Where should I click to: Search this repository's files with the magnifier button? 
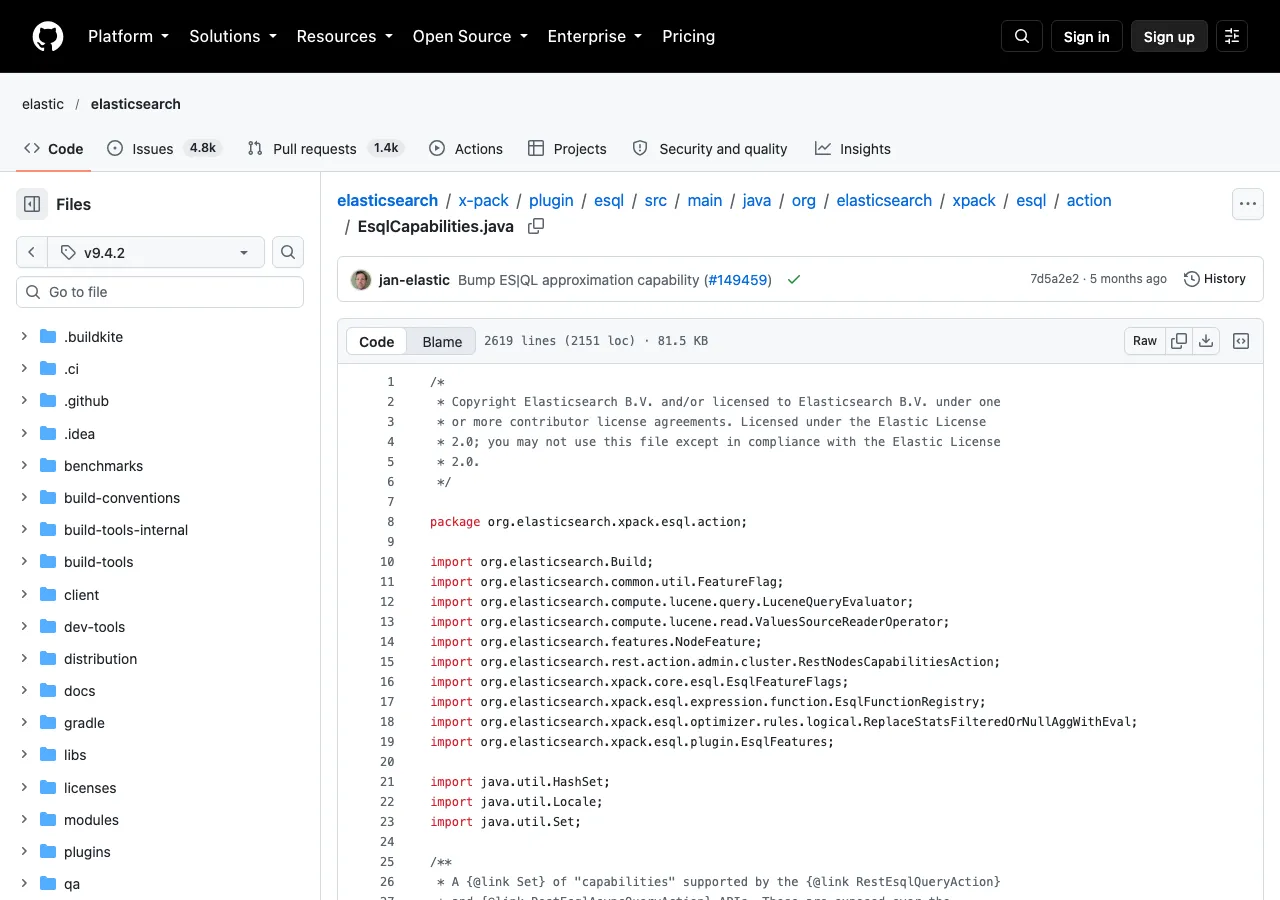(x=288, y=253)
